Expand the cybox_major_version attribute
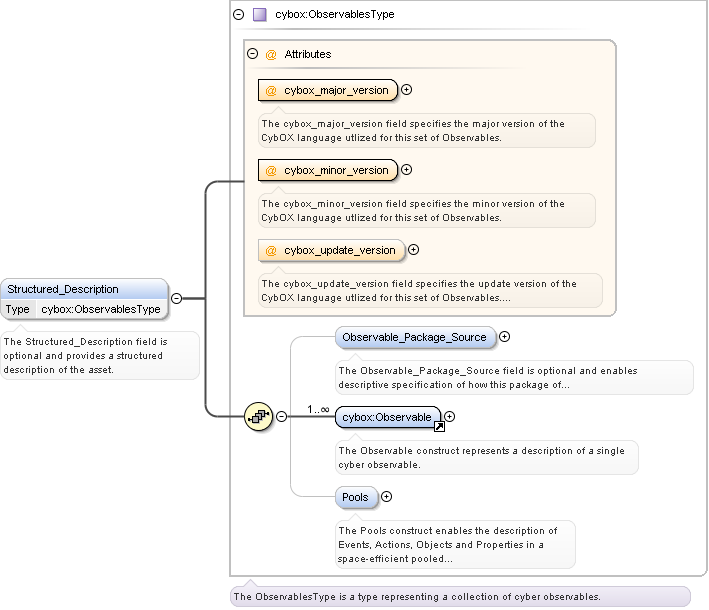709x610 pixels. (x=407, y=90)
